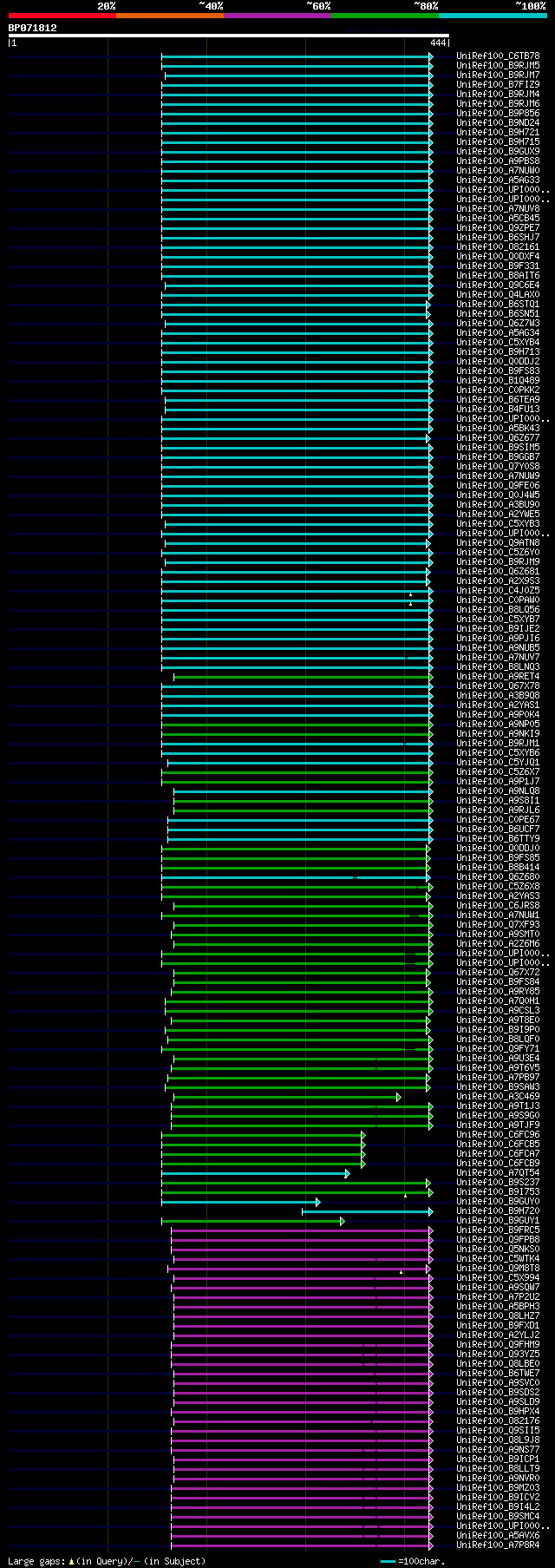The height and width of the screenshot is (1568, 555).
Task: Select hit UniRef100_B9GUY0
Action: click(498, 1202)
